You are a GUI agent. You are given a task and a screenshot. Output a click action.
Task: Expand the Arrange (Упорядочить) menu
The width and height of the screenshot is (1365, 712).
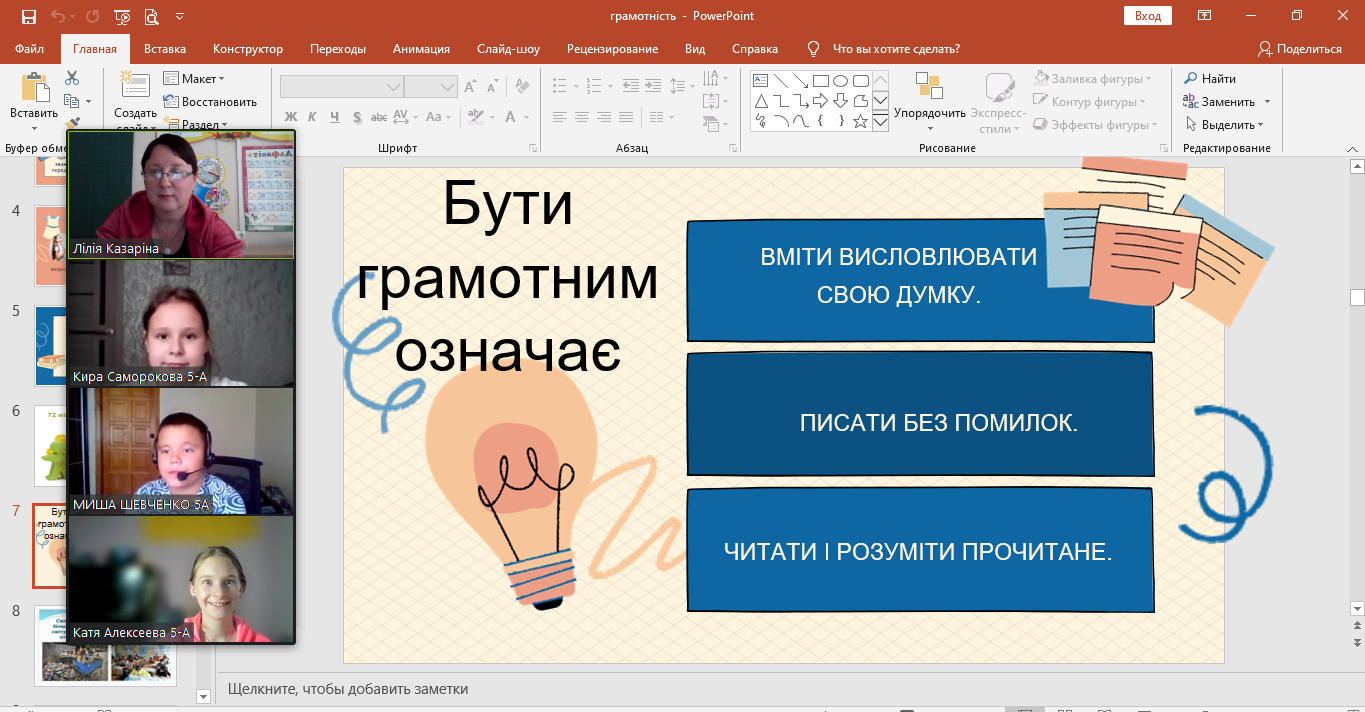click(x=929, y=113)
